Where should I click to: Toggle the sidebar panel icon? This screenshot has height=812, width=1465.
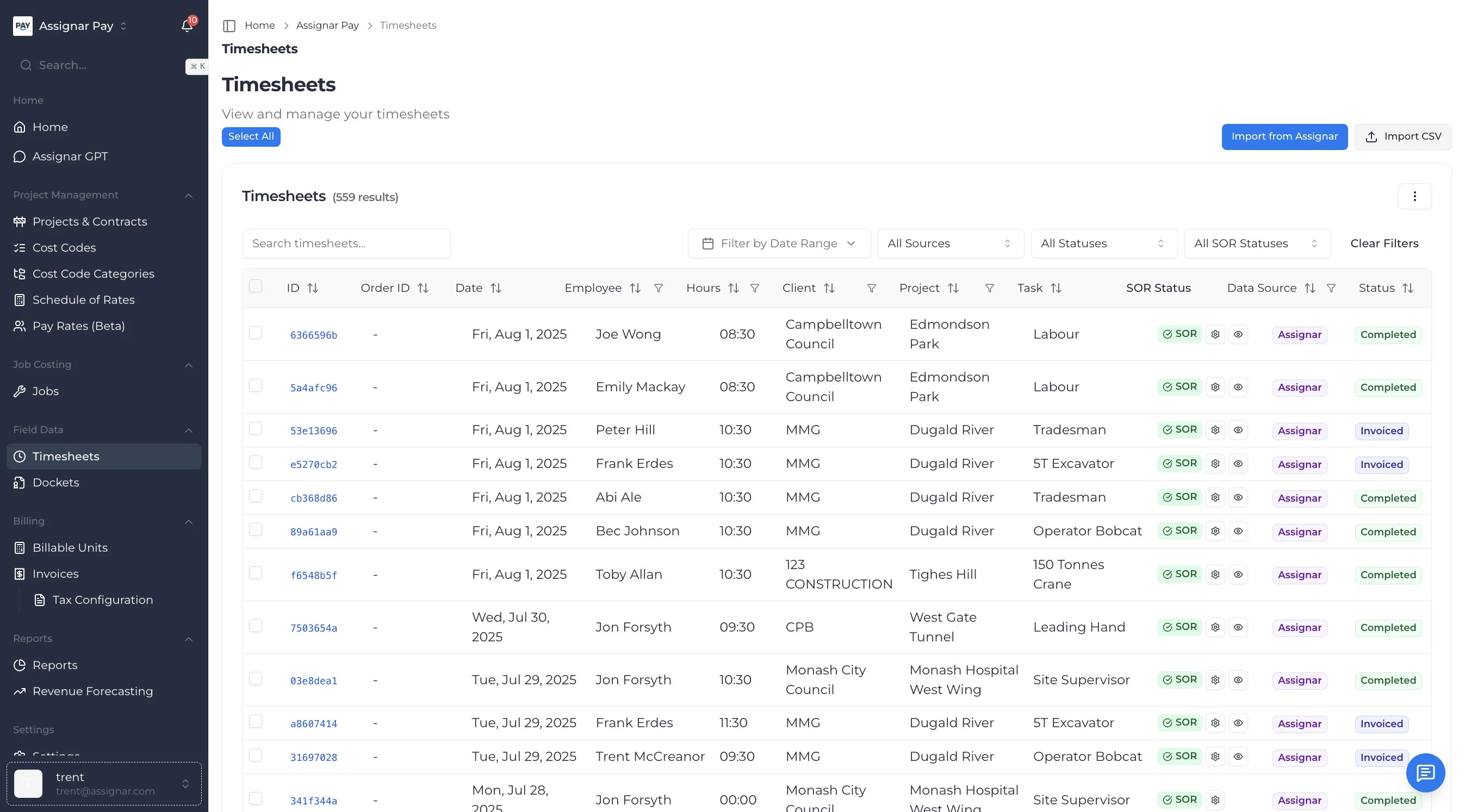(x=228, y=26)
